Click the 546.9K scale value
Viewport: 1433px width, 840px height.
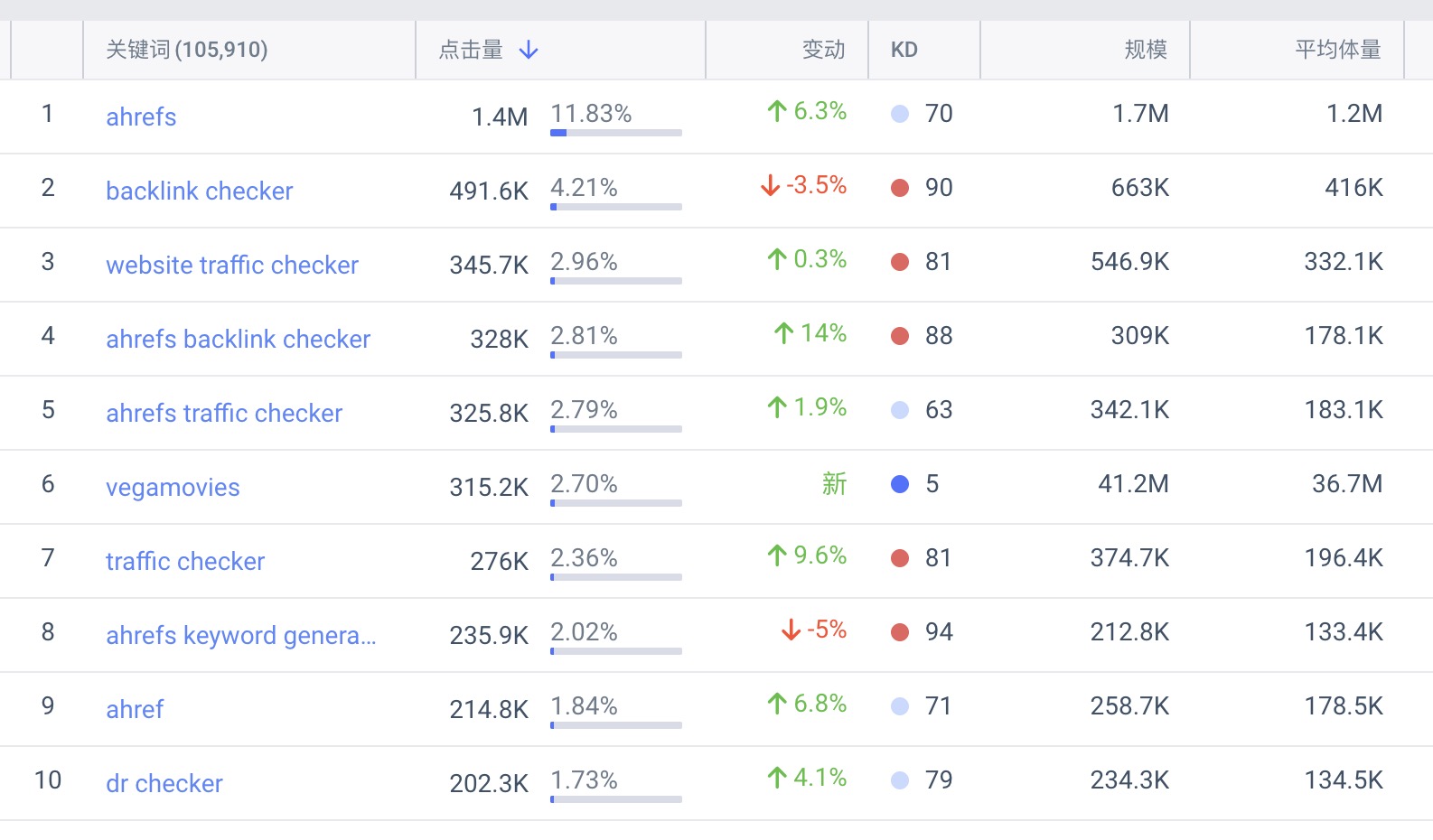pos(1129,262)
